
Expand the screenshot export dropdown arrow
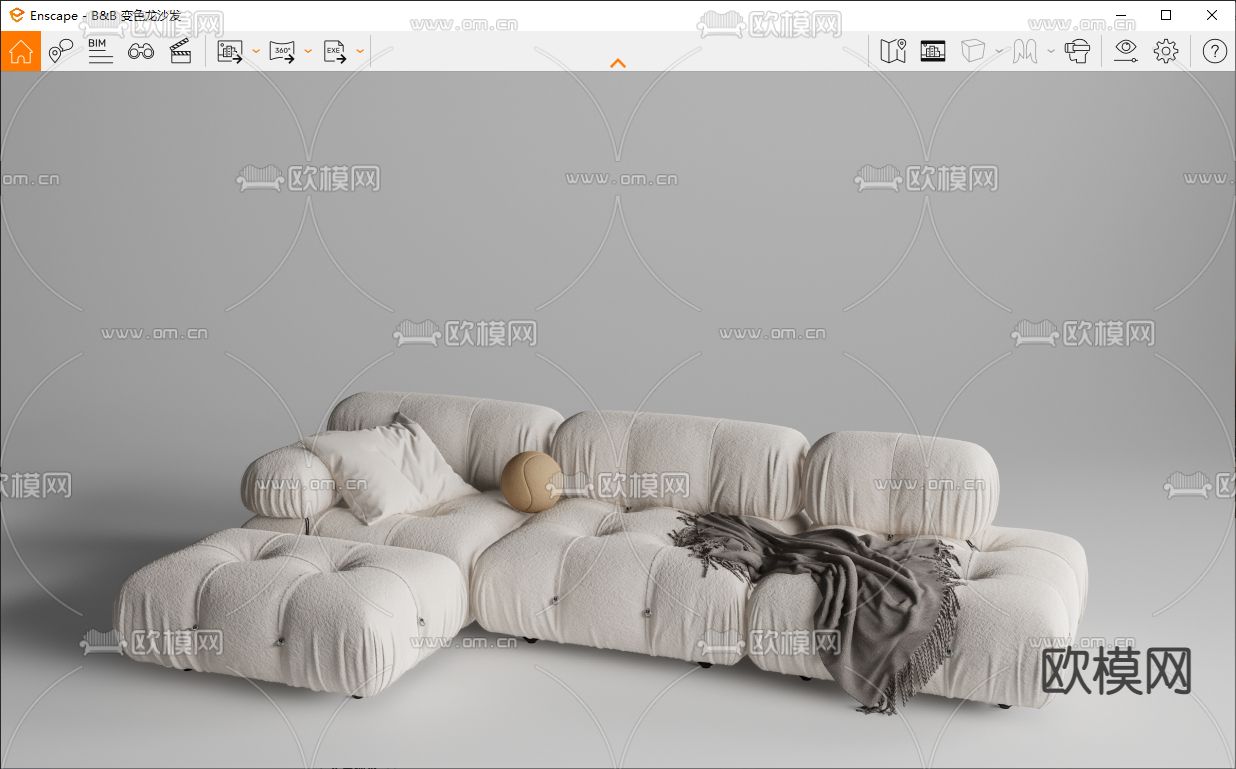point(256,51)
